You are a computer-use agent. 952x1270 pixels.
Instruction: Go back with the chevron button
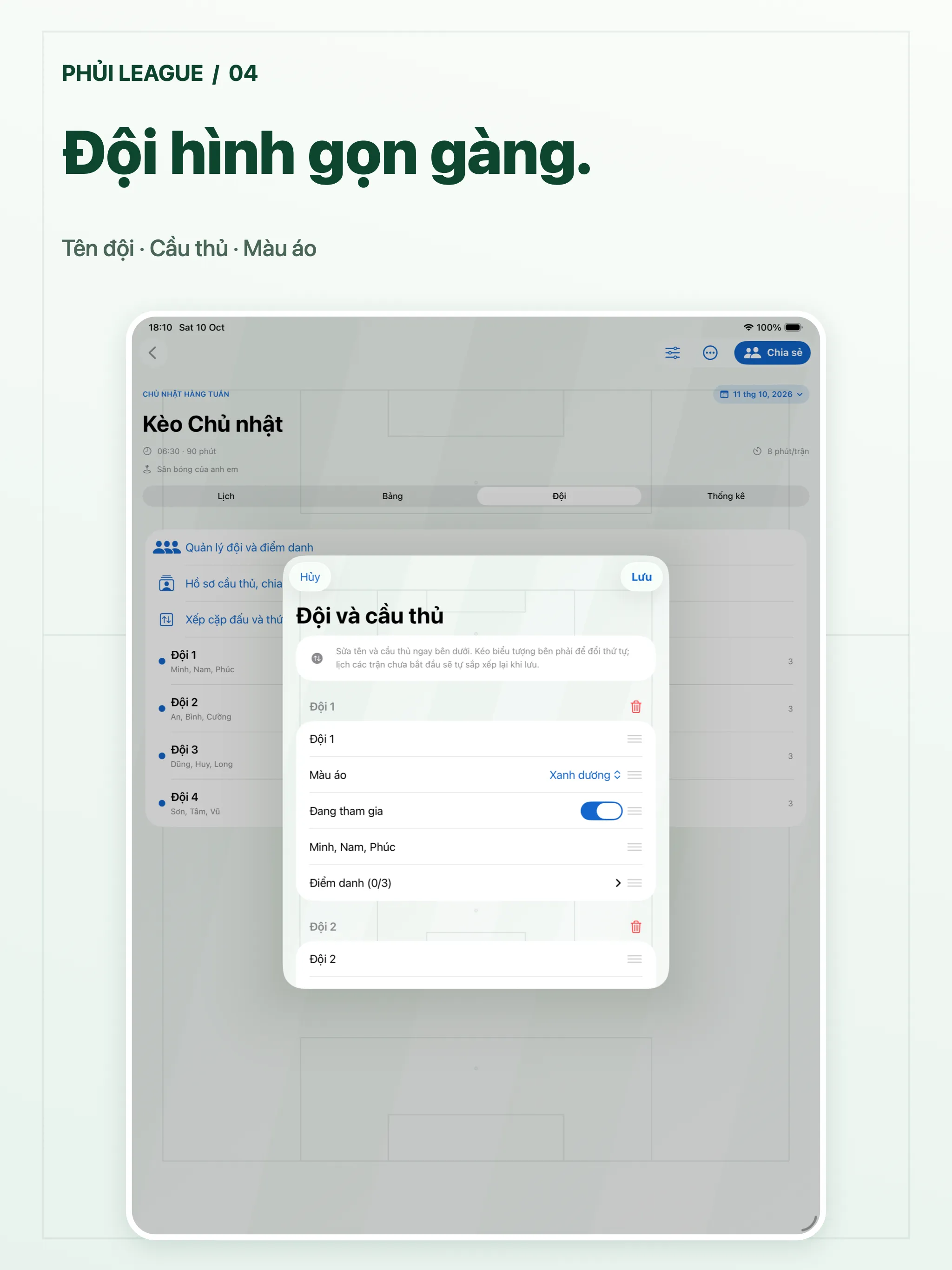(153, 352)
